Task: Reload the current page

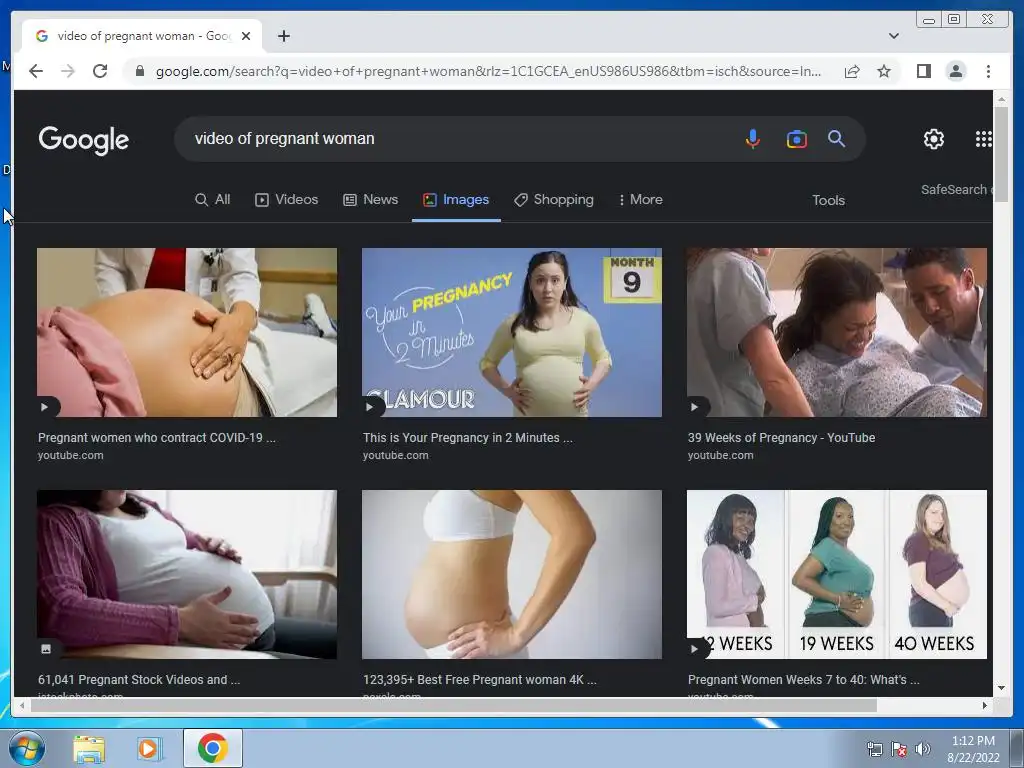Action: tap(100, 71)
